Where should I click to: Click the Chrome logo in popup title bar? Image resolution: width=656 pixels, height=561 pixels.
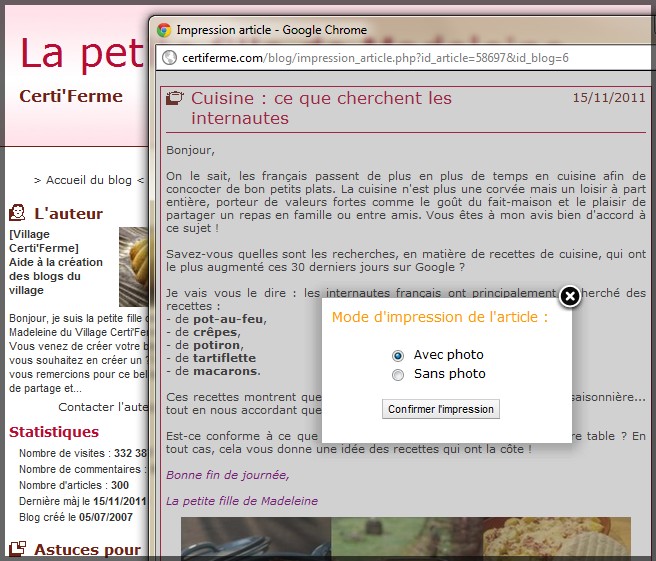(x=164, y=30)
